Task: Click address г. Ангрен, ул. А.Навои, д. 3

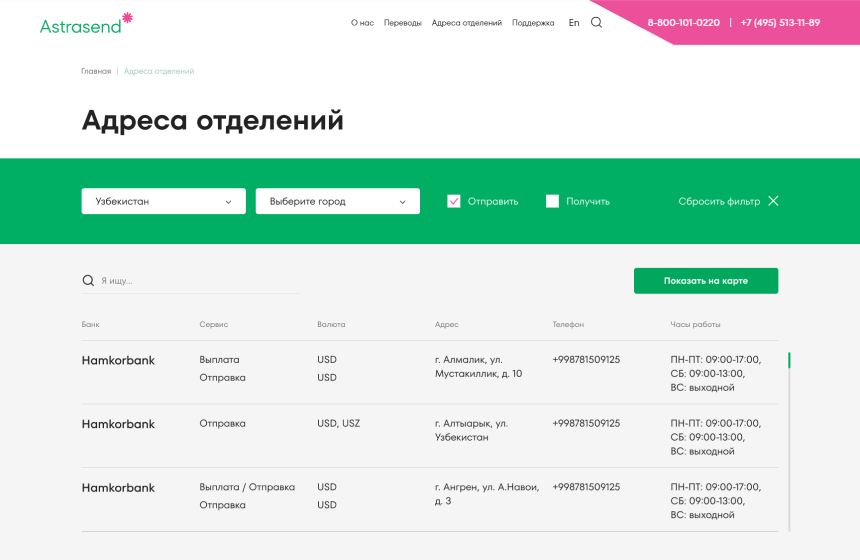Action: click(487, 494)
